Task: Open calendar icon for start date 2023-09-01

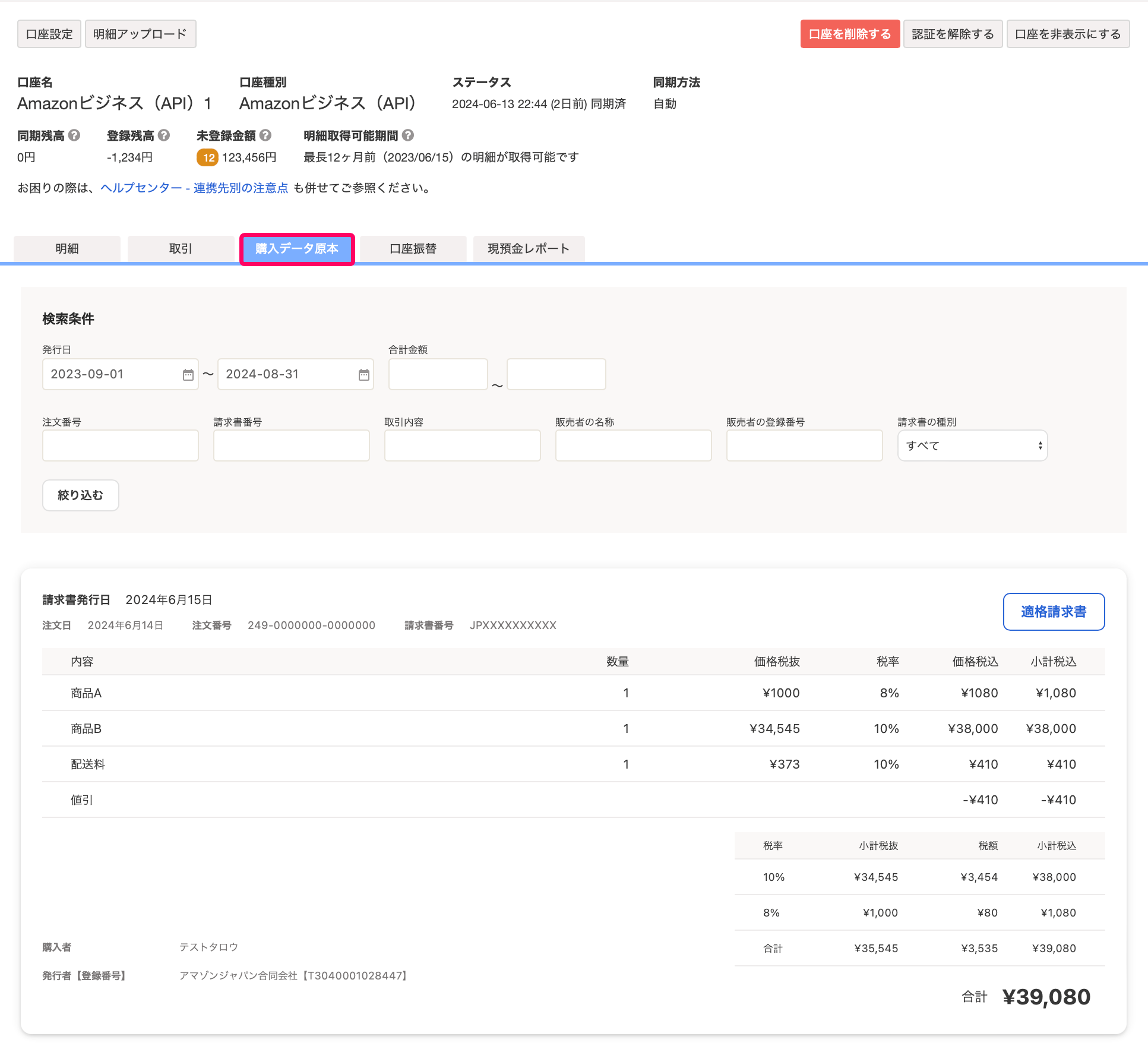Action: click(x=188, y=374)
